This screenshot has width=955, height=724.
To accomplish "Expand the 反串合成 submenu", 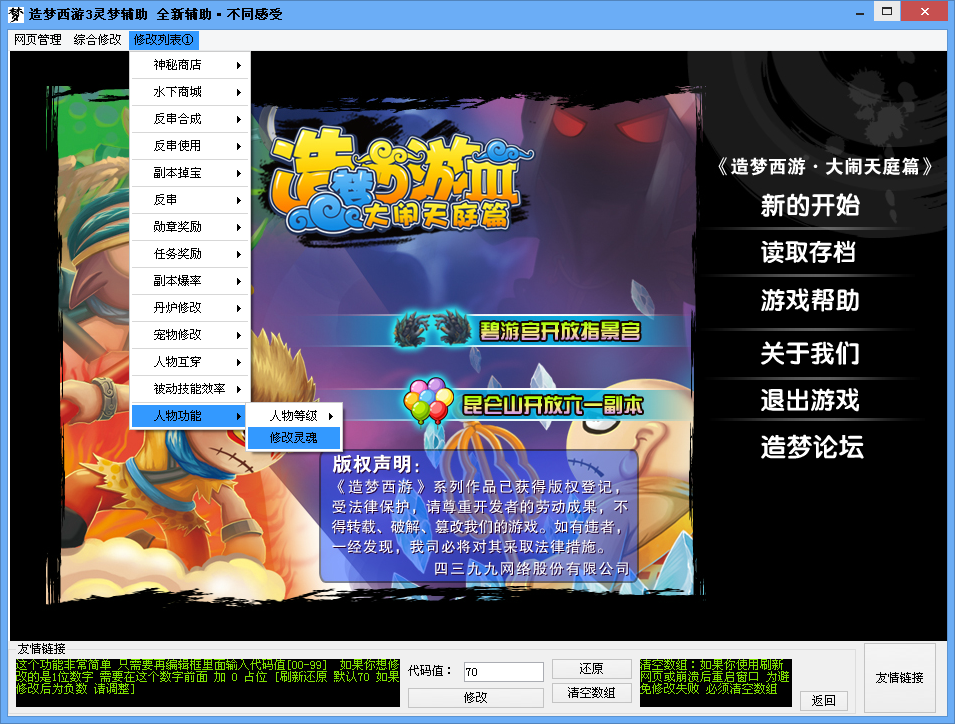I will (190, 119).
